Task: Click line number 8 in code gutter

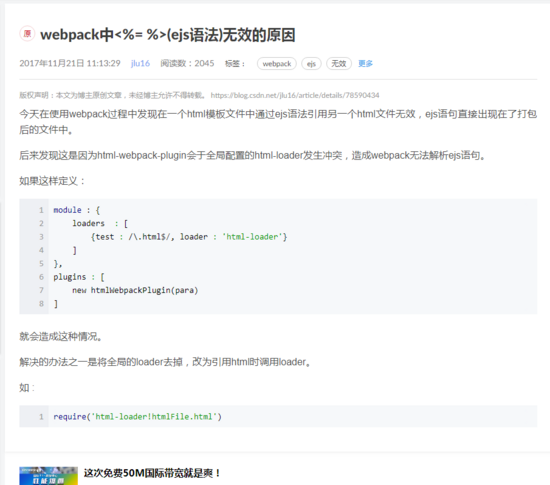Action: 41,304
